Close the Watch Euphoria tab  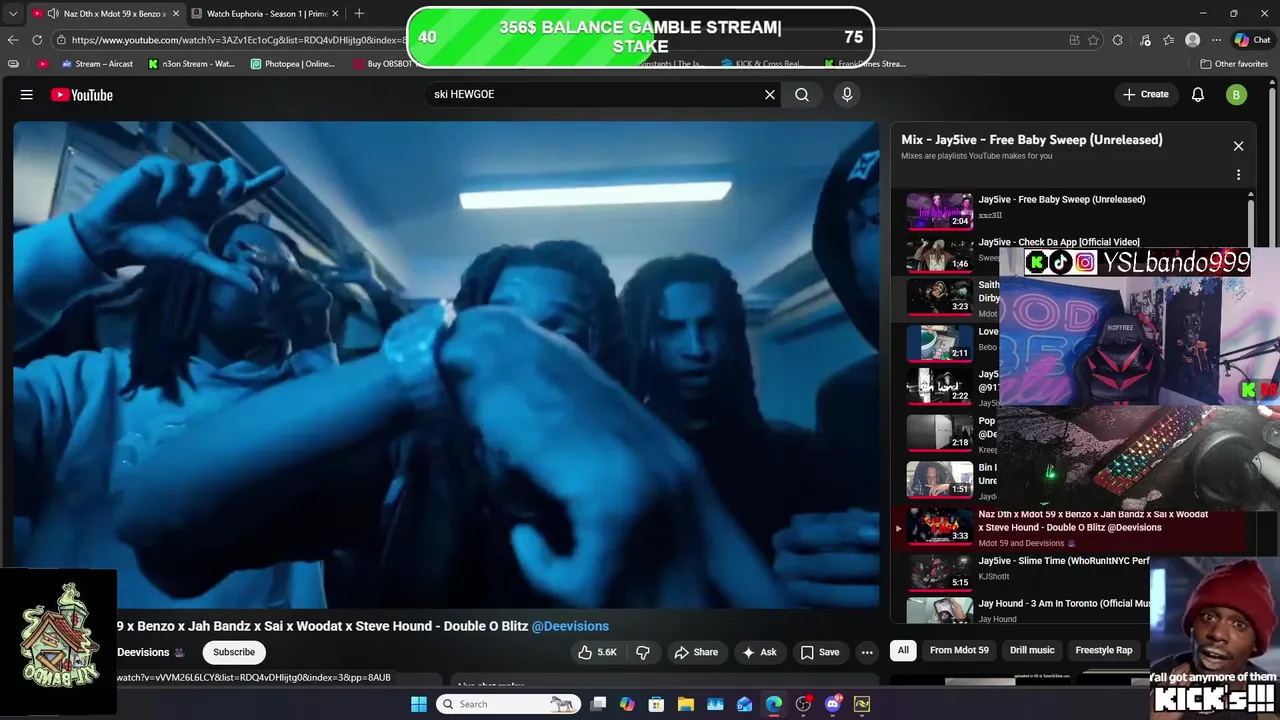click(335, 13)
